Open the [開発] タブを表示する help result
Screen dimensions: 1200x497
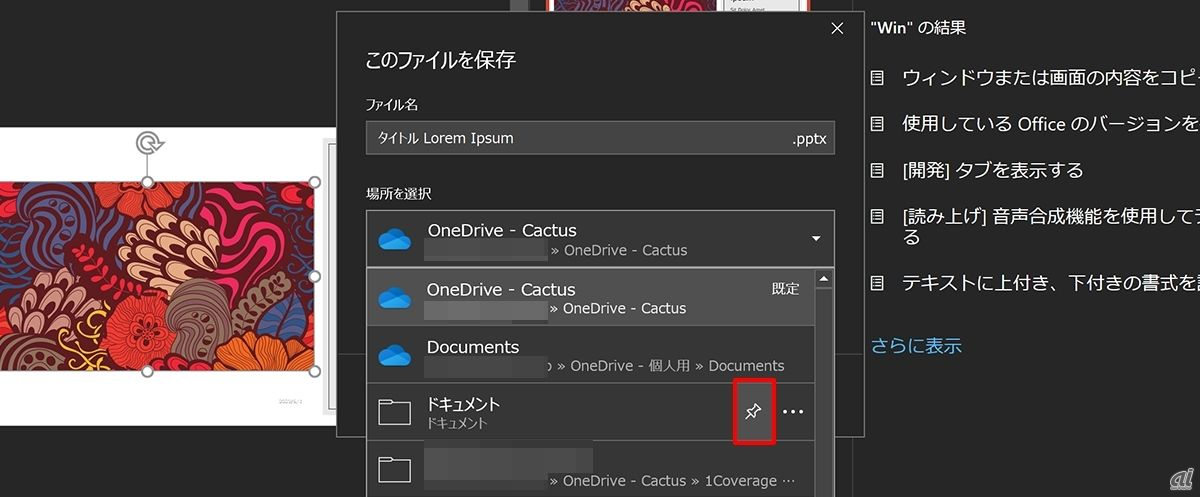pos(992,170)
